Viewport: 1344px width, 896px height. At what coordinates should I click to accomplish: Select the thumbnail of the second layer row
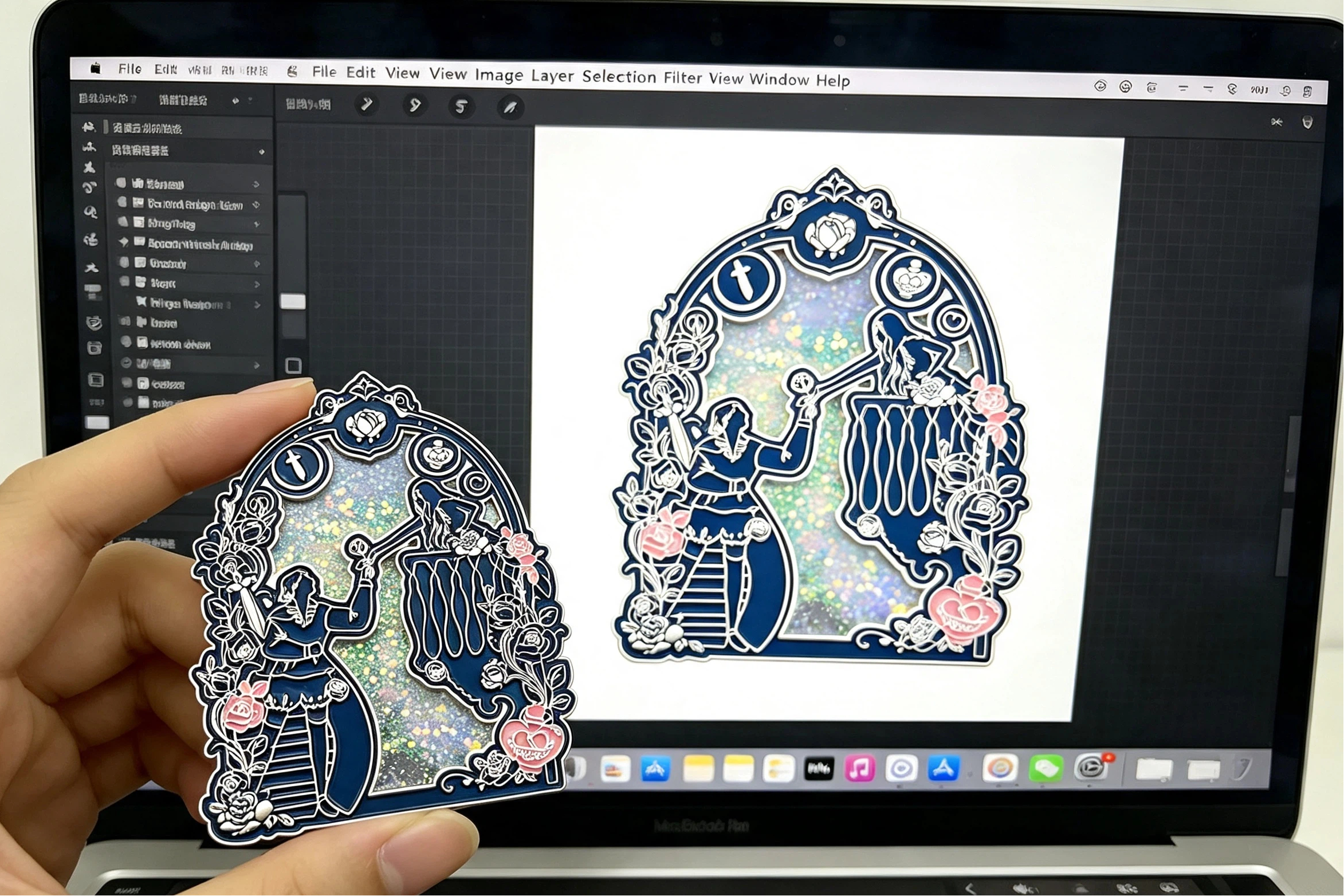click(138, 203)
